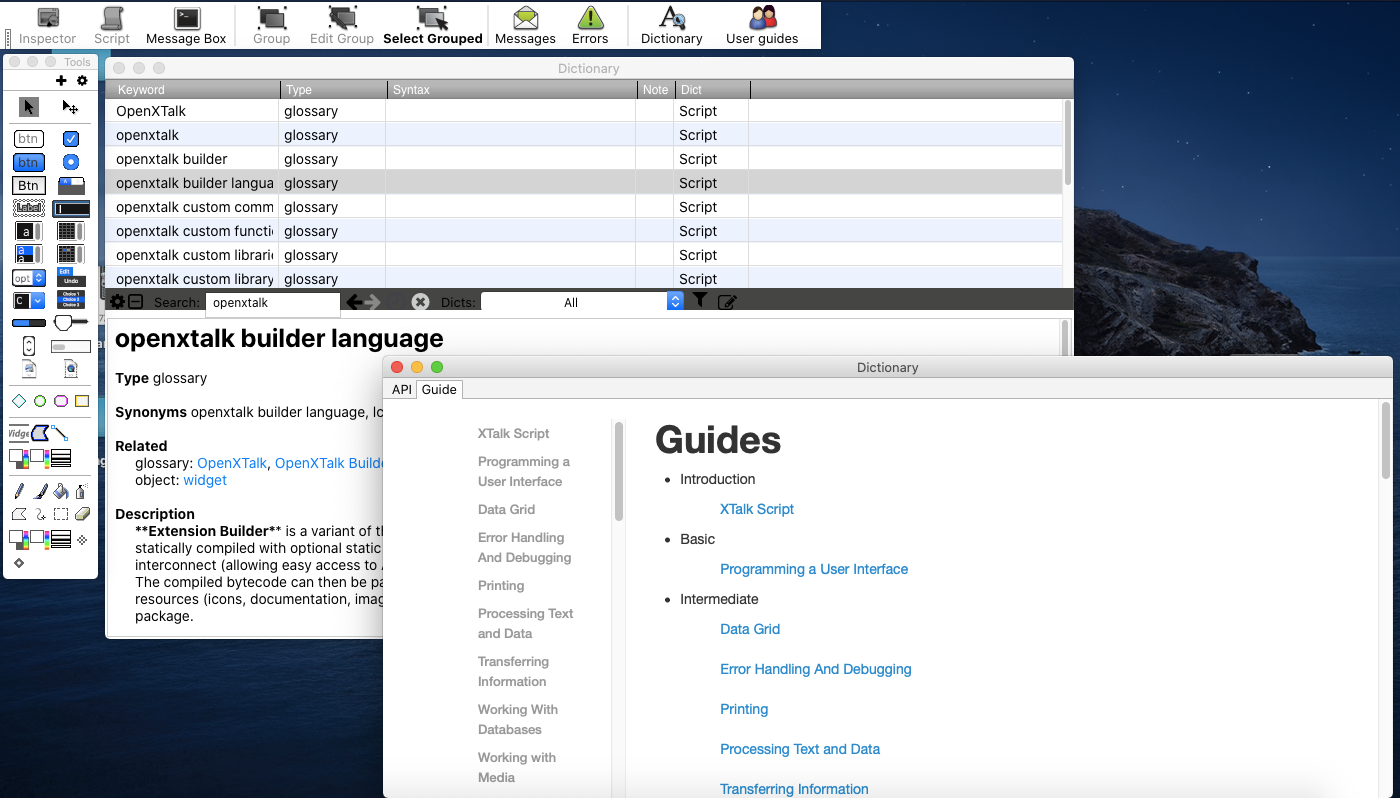Clear the search with the X icon
Viewport: 1400px width, 798px height.
421,302
